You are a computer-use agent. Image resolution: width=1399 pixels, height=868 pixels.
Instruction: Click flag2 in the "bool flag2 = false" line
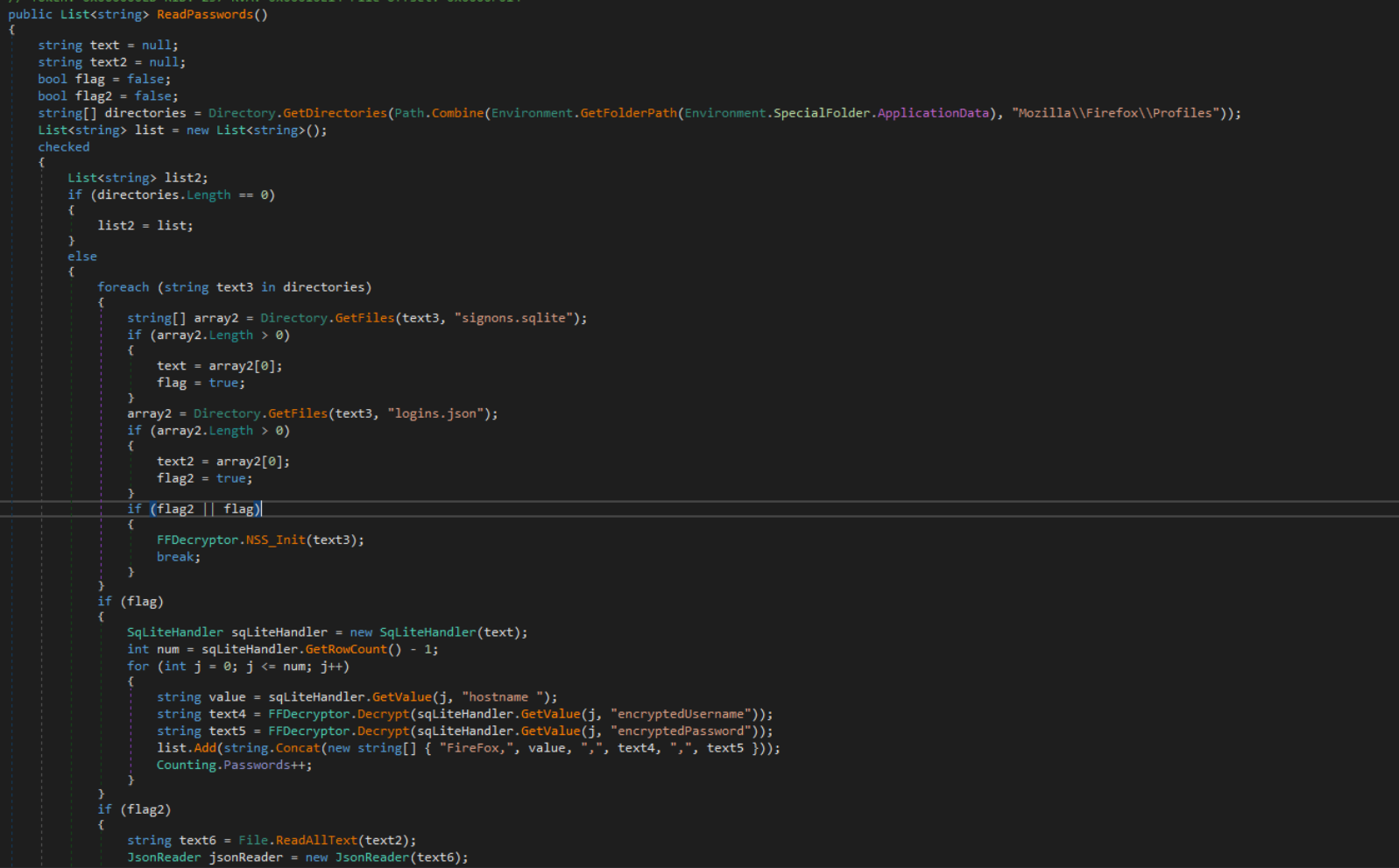(94, 96)
